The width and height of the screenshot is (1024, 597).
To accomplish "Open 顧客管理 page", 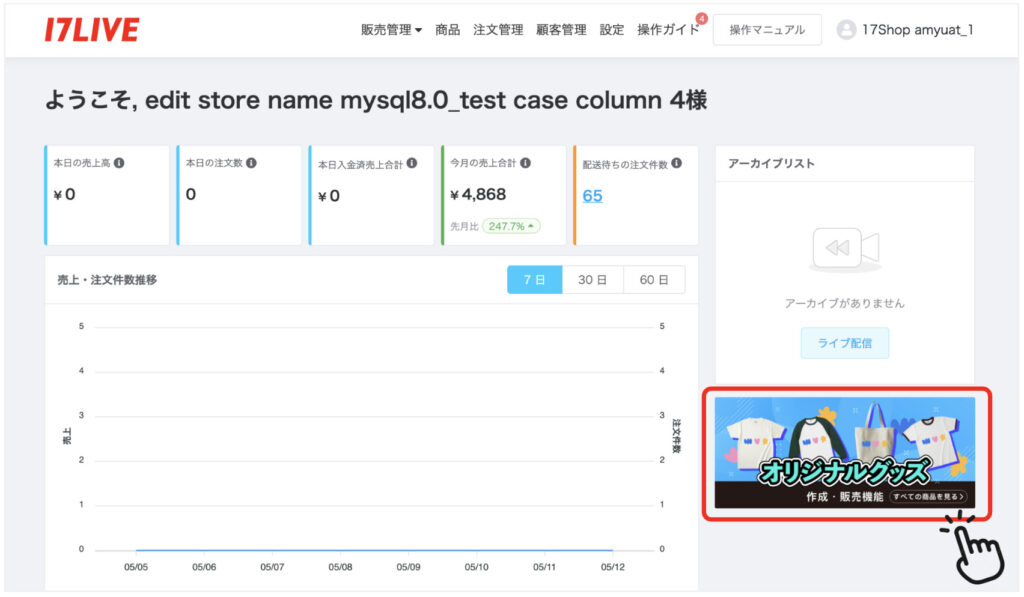I will pyautogui.click(x=561, y=30).
